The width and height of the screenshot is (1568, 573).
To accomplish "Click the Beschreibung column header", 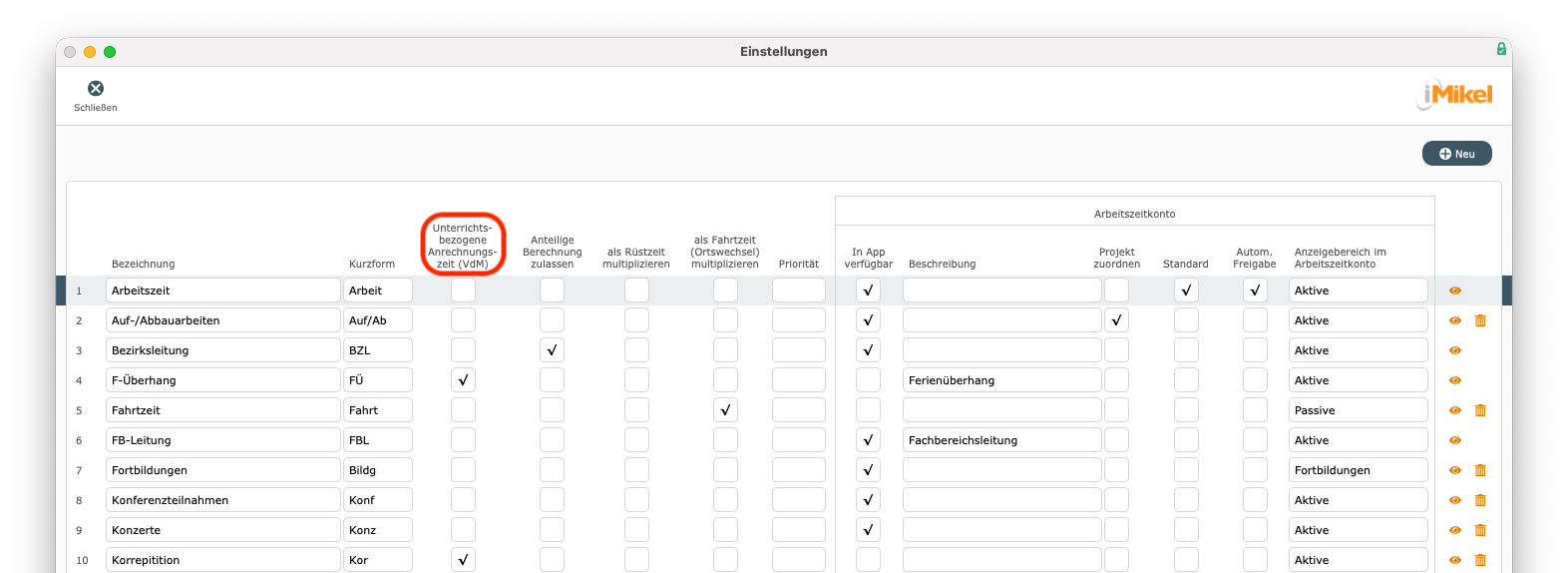I will click(x=943, y=265).
